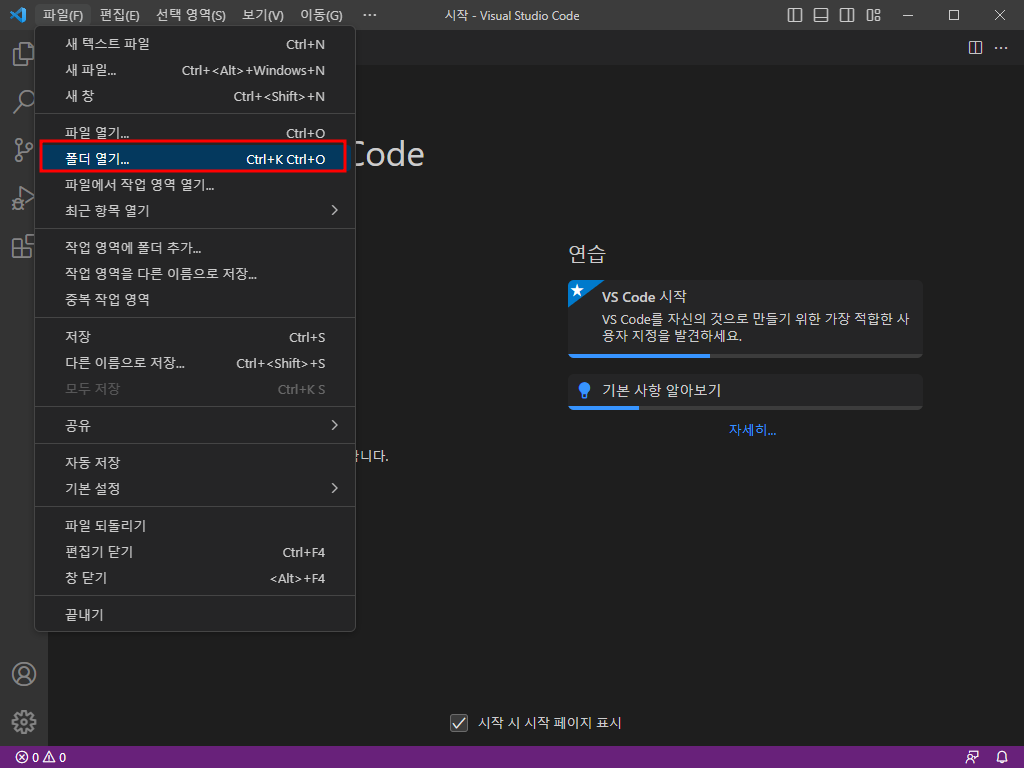Open the 선택 영역(S) menu
The width and height of the screenshot is (1024, 768).
(191, 15)
